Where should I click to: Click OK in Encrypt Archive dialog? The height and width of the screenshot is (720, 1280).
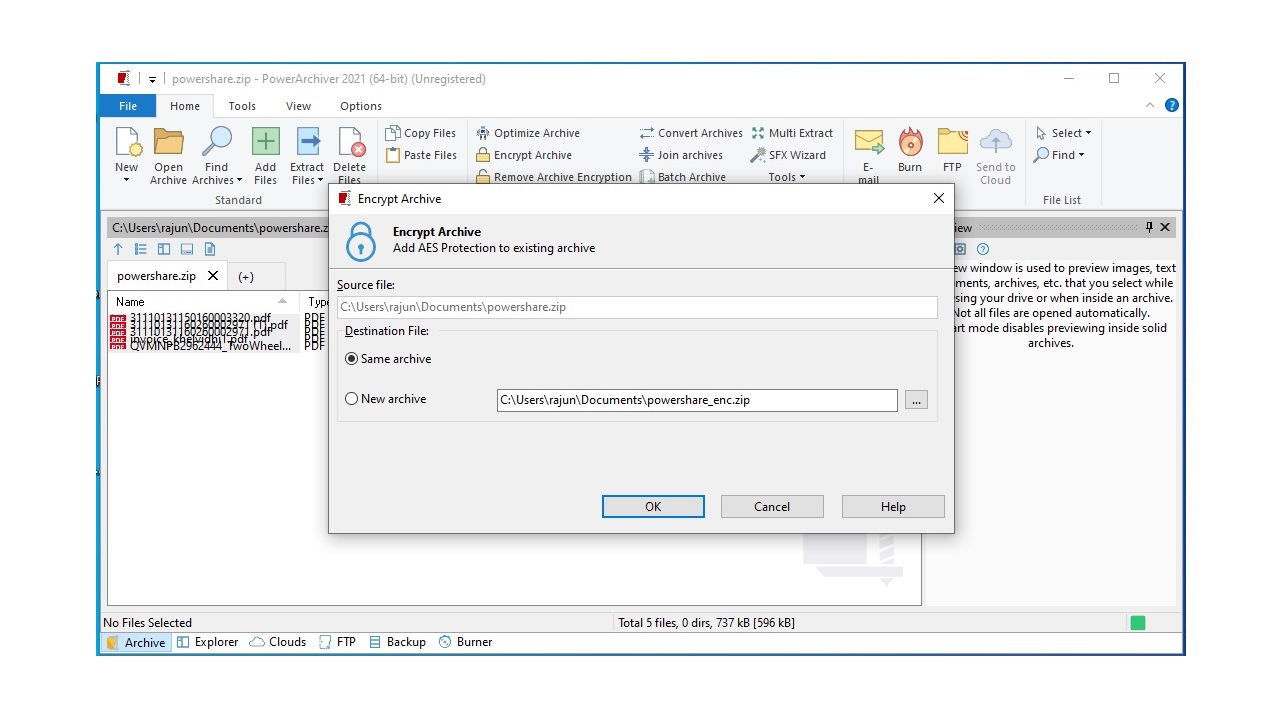click(653, 507)
